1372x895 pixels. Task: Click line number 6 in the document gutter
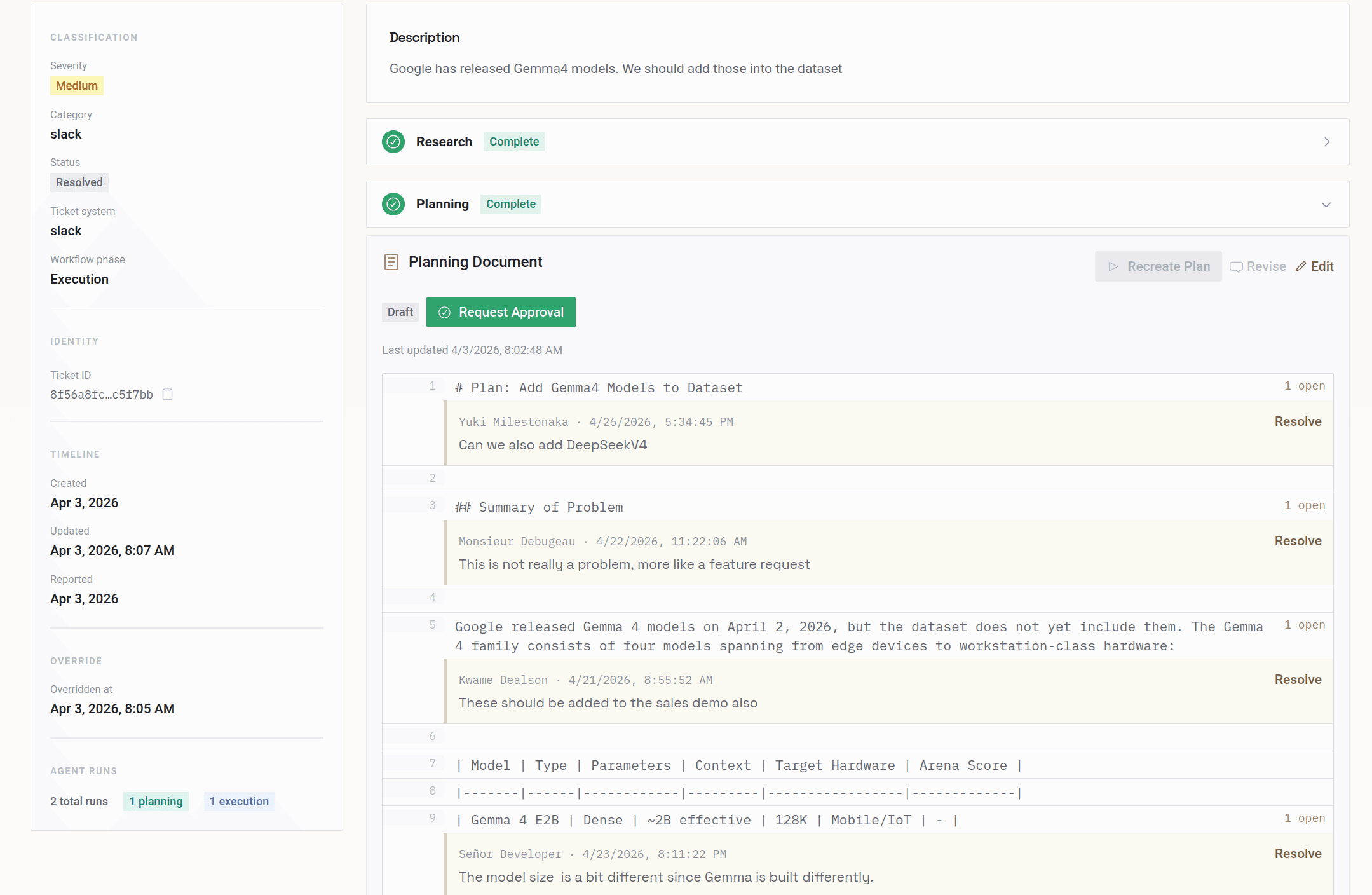pyautogui.click(x=432, y=735)
